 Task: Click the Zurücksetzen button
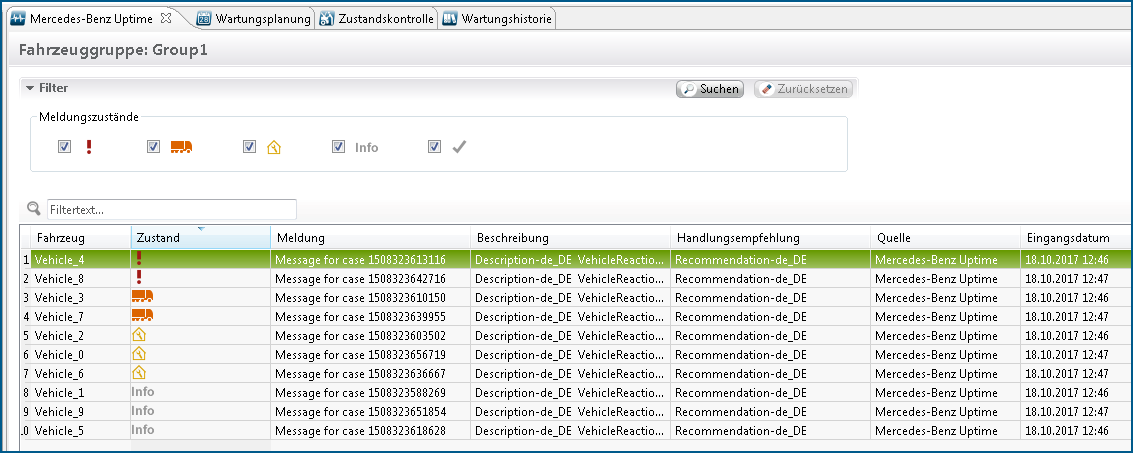(804, 89)
